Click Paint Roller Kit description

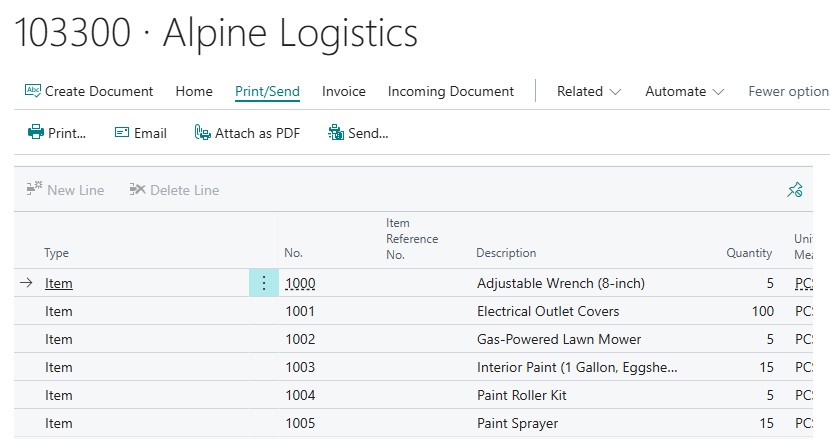point(521,396)
